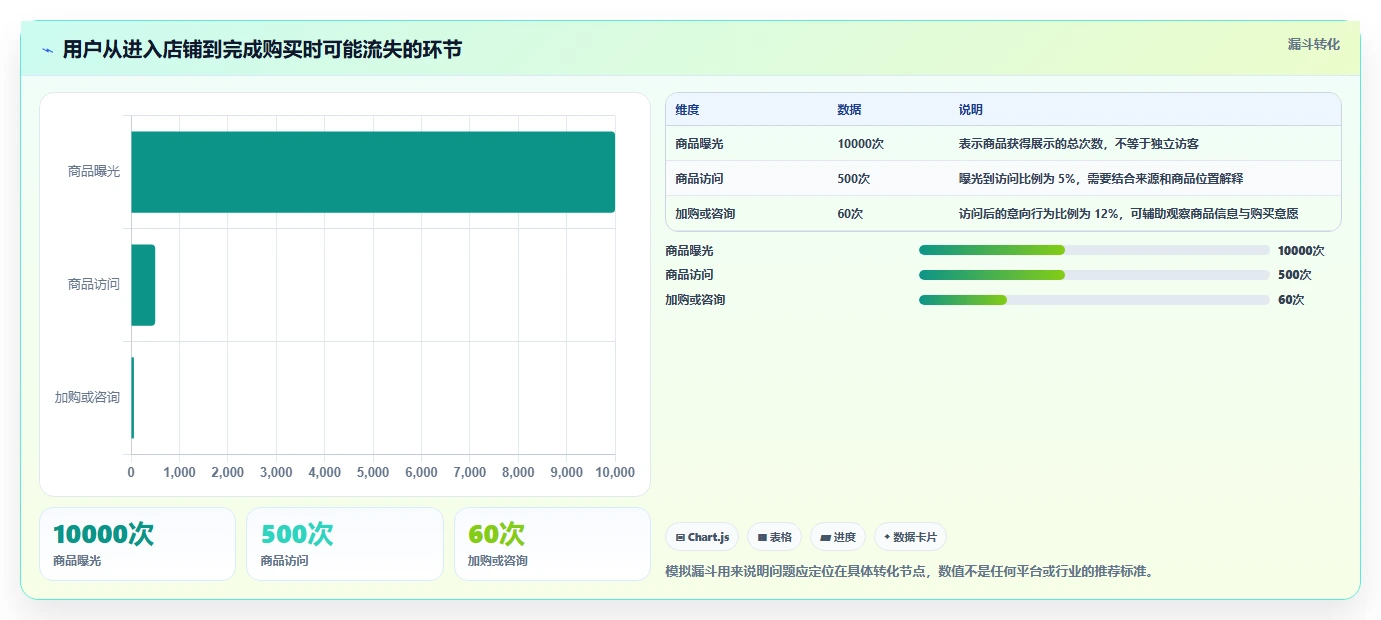Click the 8,000 tick on the chart x-axis
This screenshot has width=1381, height=620.
click(x=518, y=472)
